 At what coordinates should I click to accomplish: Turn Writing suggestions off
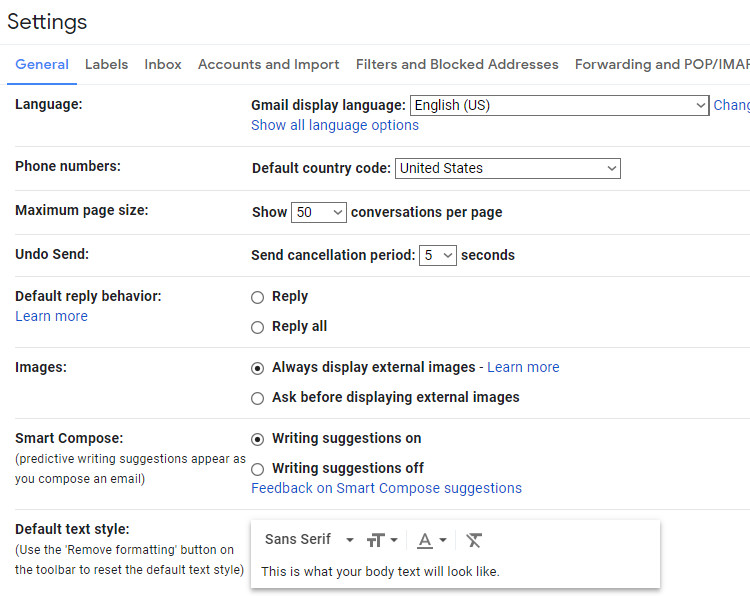click(x=257, y=469)
